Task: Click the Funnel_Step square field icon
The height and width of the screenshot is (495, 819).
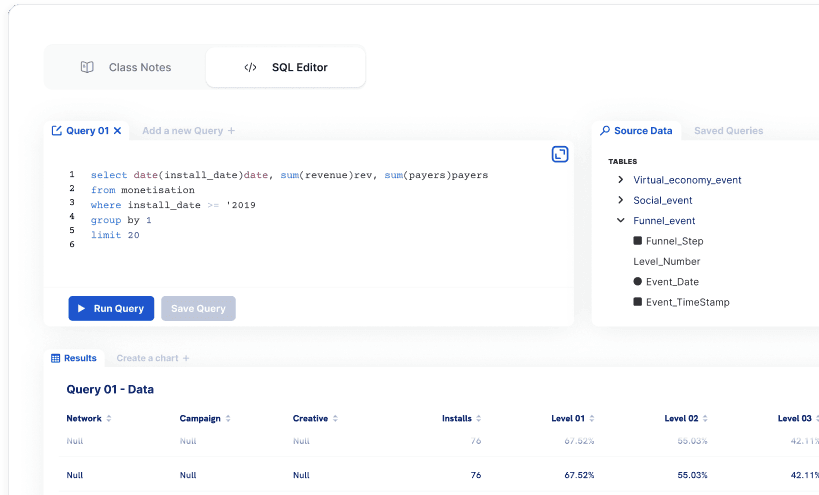Action: [637, 241]
